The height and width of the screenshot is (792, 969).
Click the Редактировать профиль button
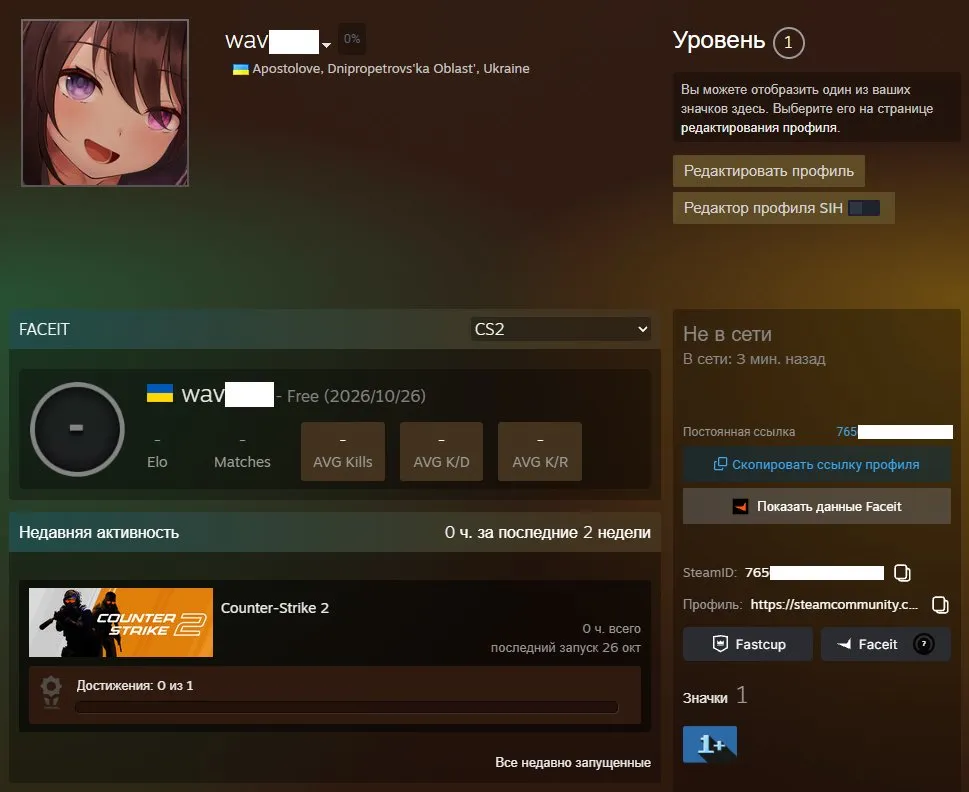(x=769, y=171)
